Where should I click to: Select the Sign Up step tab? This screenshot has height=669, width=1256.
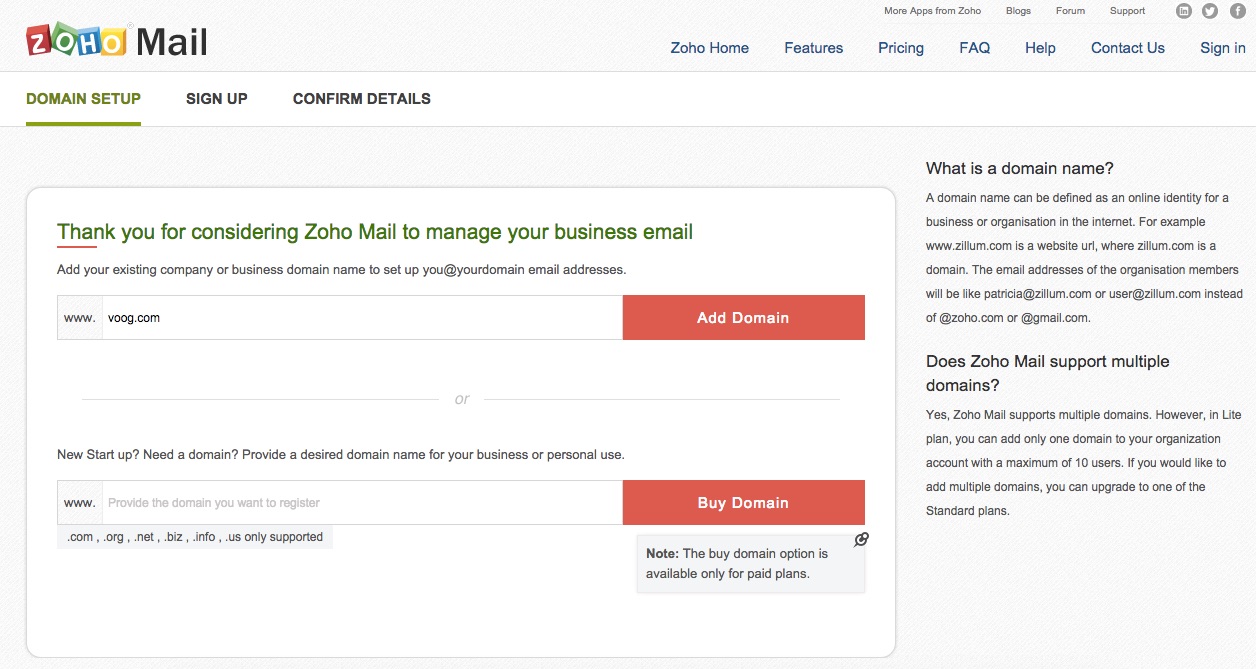coord(216,99)
